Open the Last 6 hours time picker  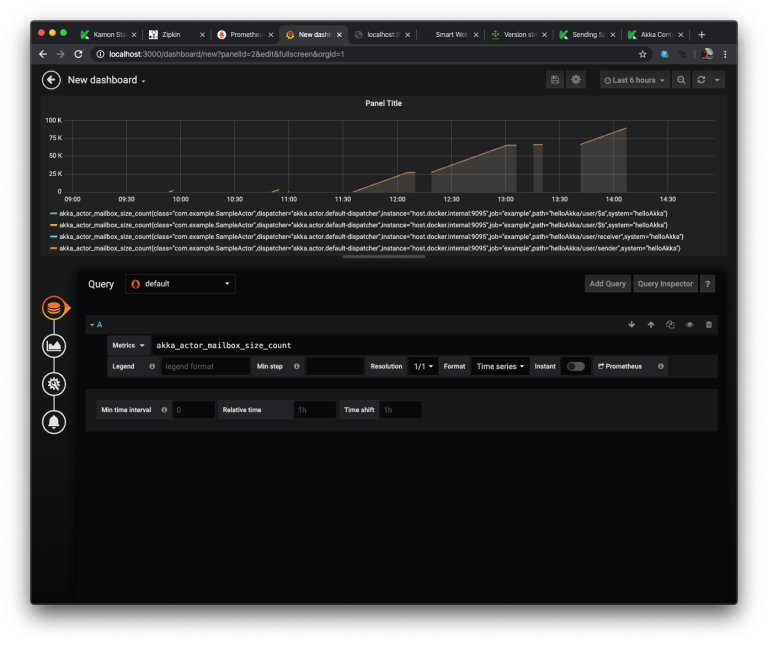click(634, 80)
